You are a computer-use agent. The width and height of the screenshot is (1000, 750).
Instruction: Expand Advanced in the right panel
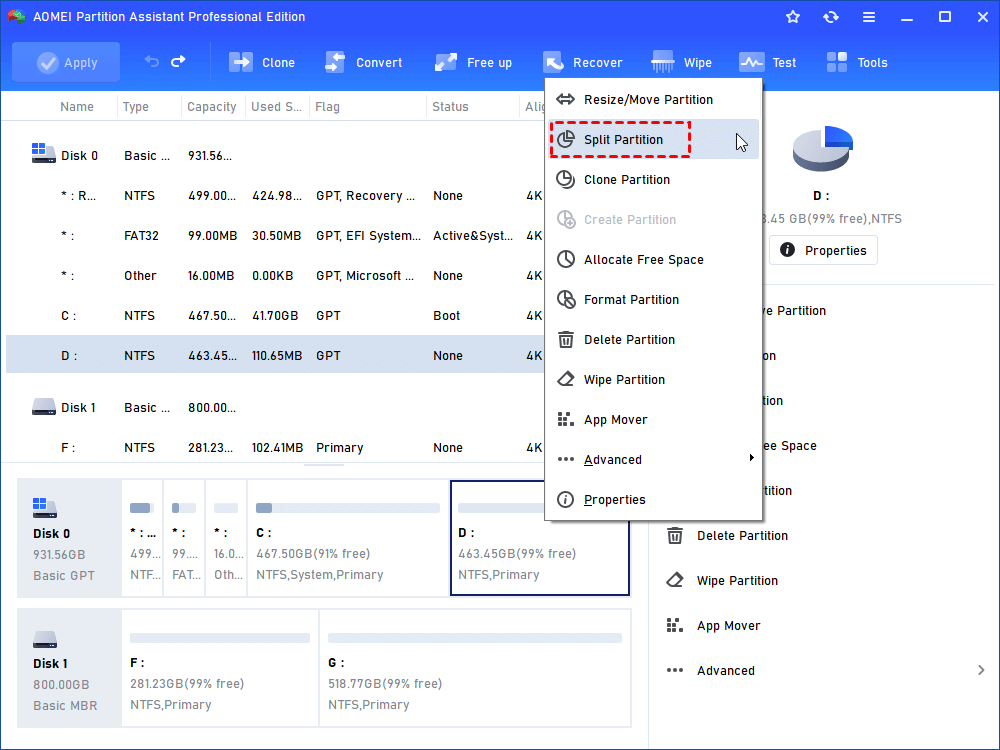coord(825,670)
